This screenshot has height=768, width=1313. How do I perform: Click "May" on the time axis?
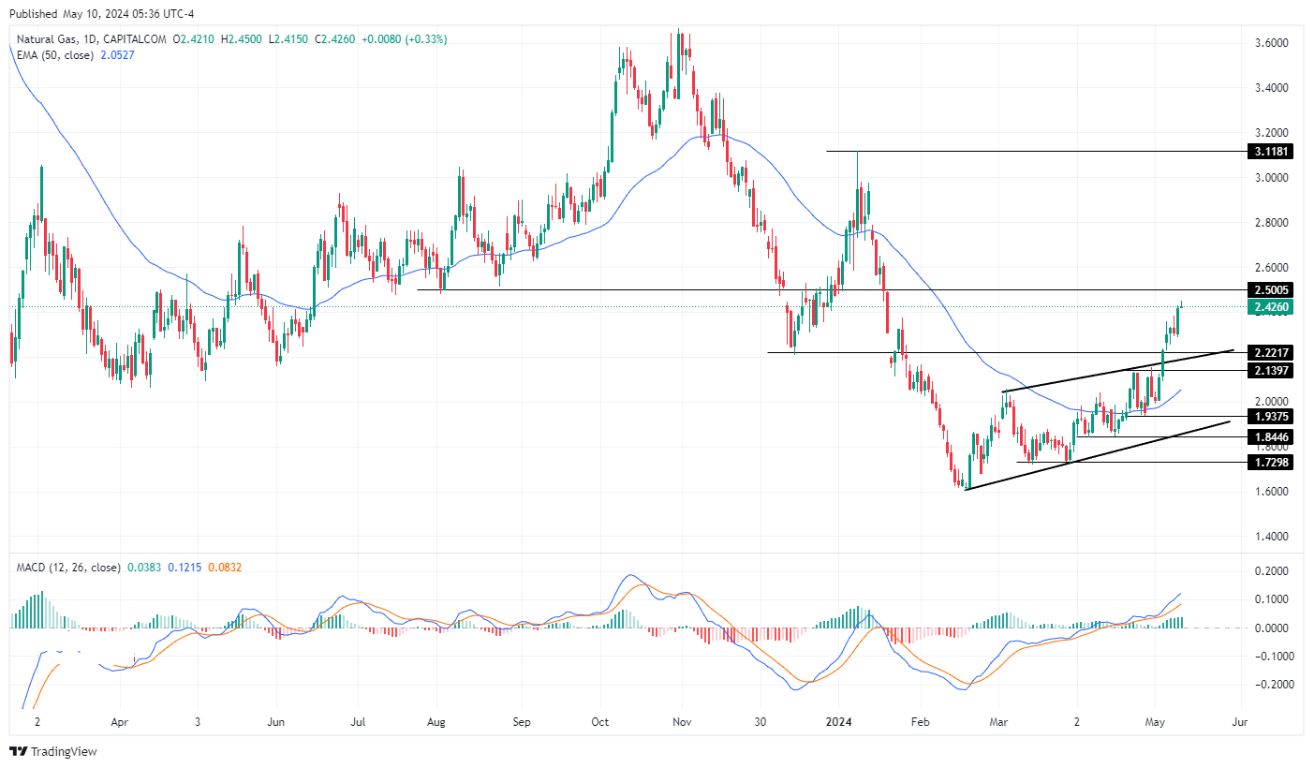(1155, 720)
